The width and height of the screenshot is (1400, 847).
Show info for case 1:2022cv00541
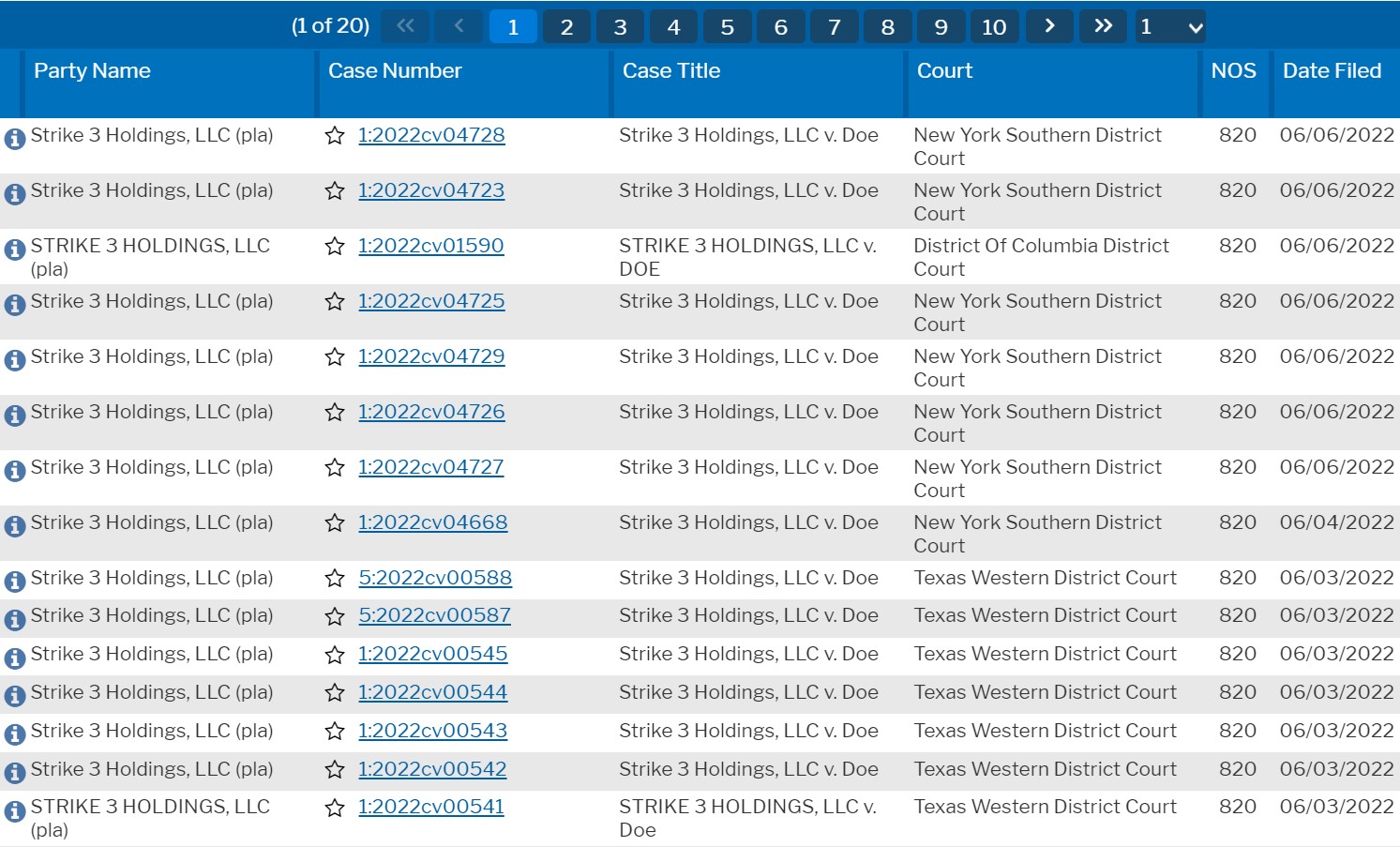[15, 810]
